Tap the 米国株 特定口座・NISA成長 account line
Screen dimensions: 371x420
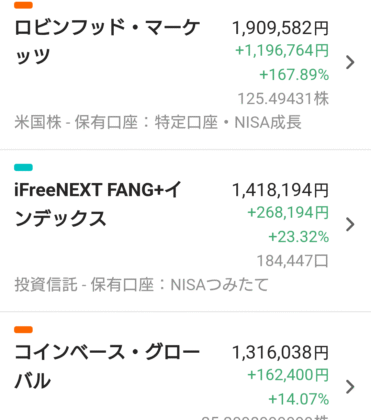158,122
